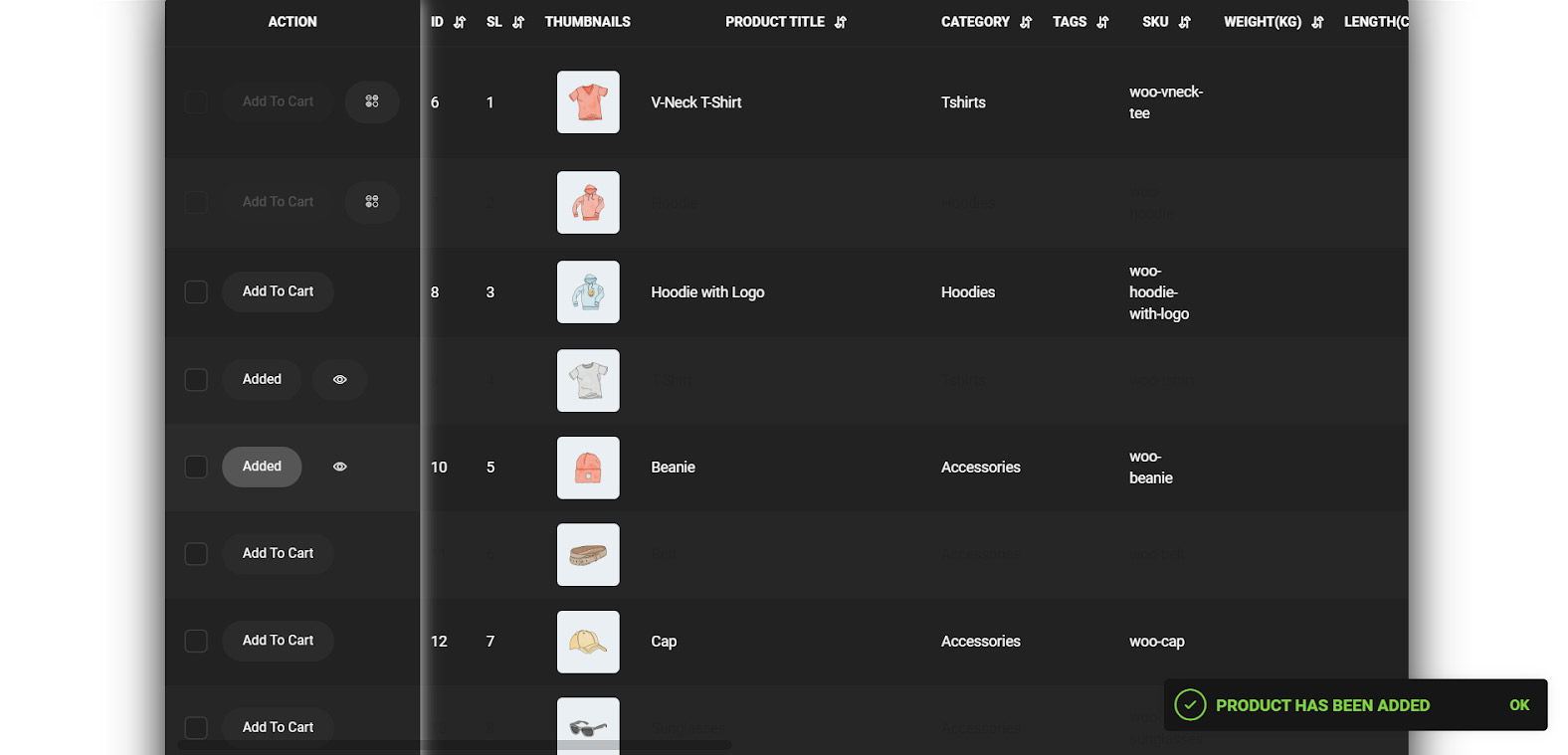Screen dimensions: 1568x755
Task: Sort table by ID column icon
Action: click(459, 22)
